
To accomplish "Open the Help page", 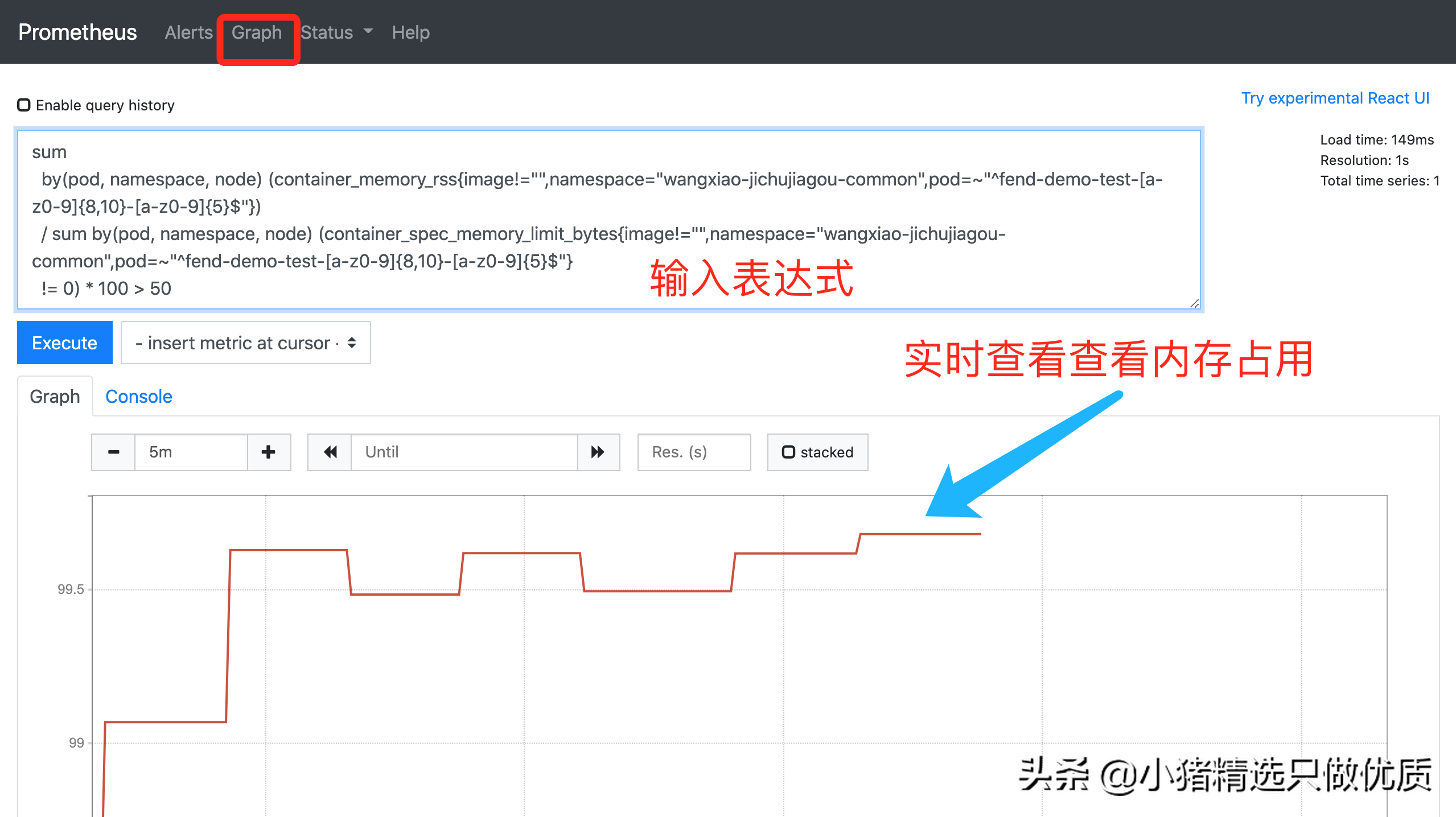I will coord(410,32).
